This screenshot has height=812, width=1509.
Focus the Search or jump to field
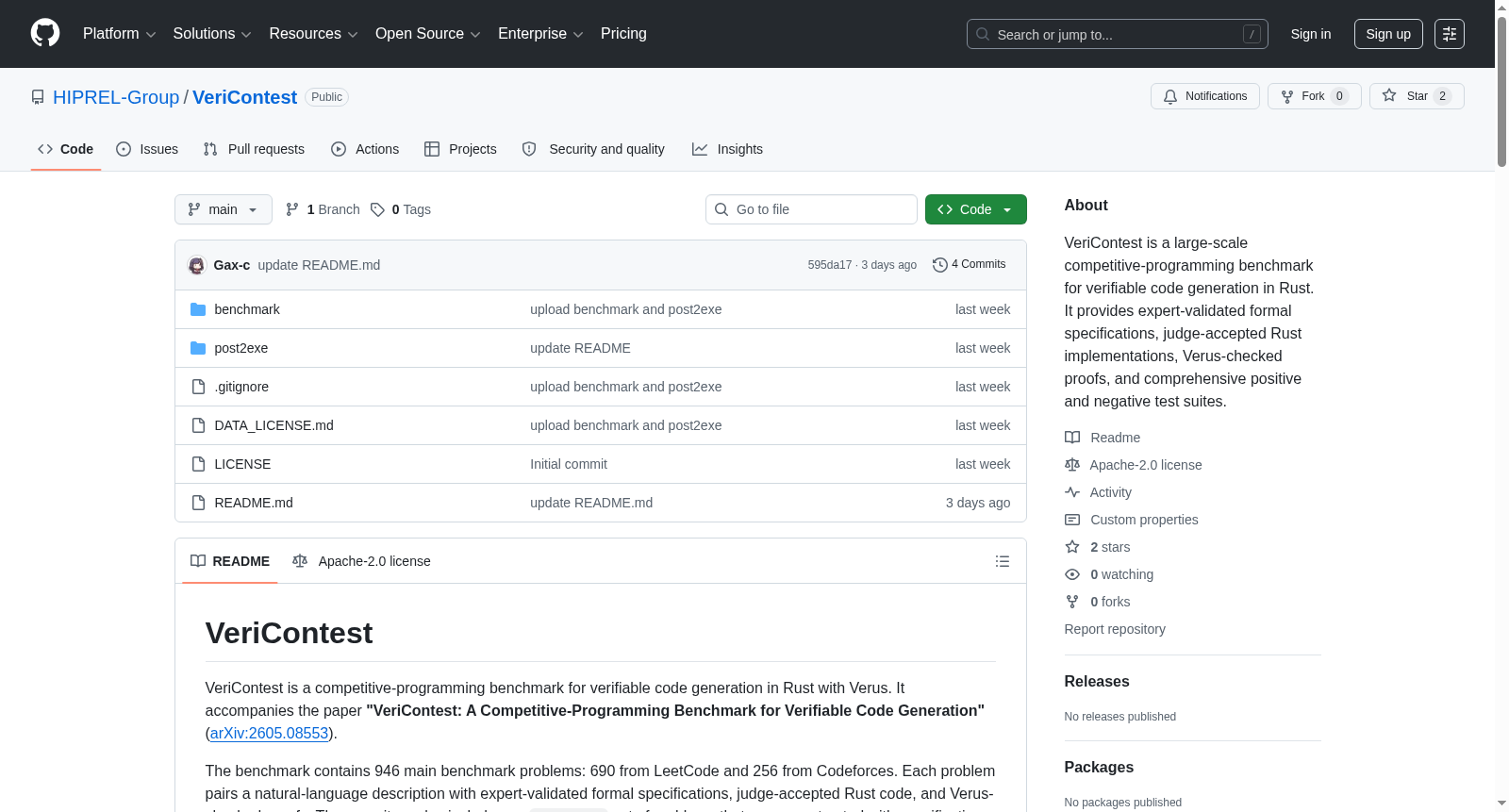1117,34
